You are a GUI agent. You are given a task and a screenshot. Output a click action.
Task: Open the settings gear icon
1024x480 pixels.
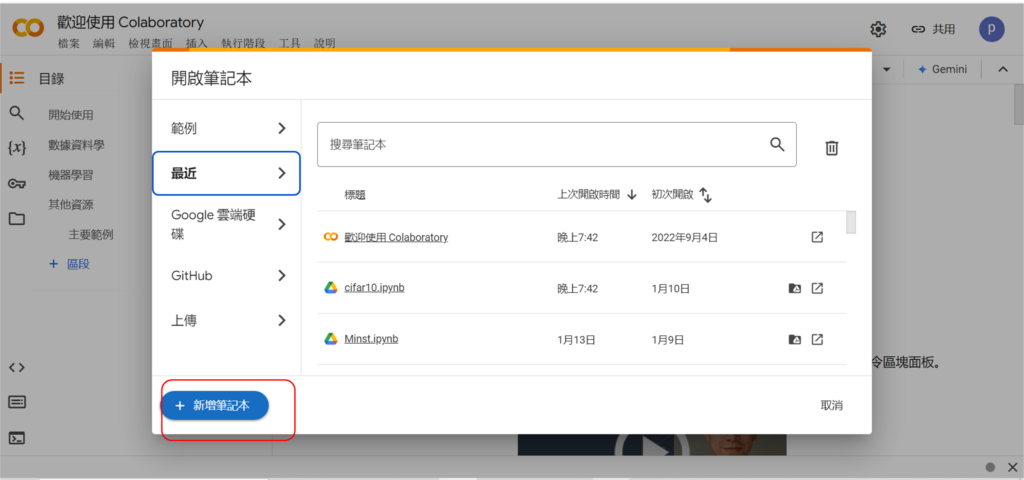(x=878, y=29)
